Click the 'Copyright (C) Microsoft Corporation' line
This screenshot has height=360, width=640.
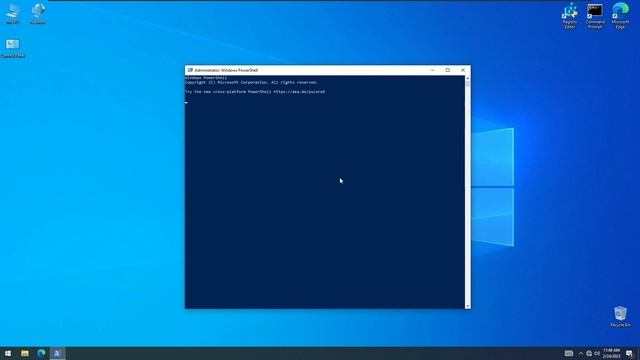coord(251,82)
